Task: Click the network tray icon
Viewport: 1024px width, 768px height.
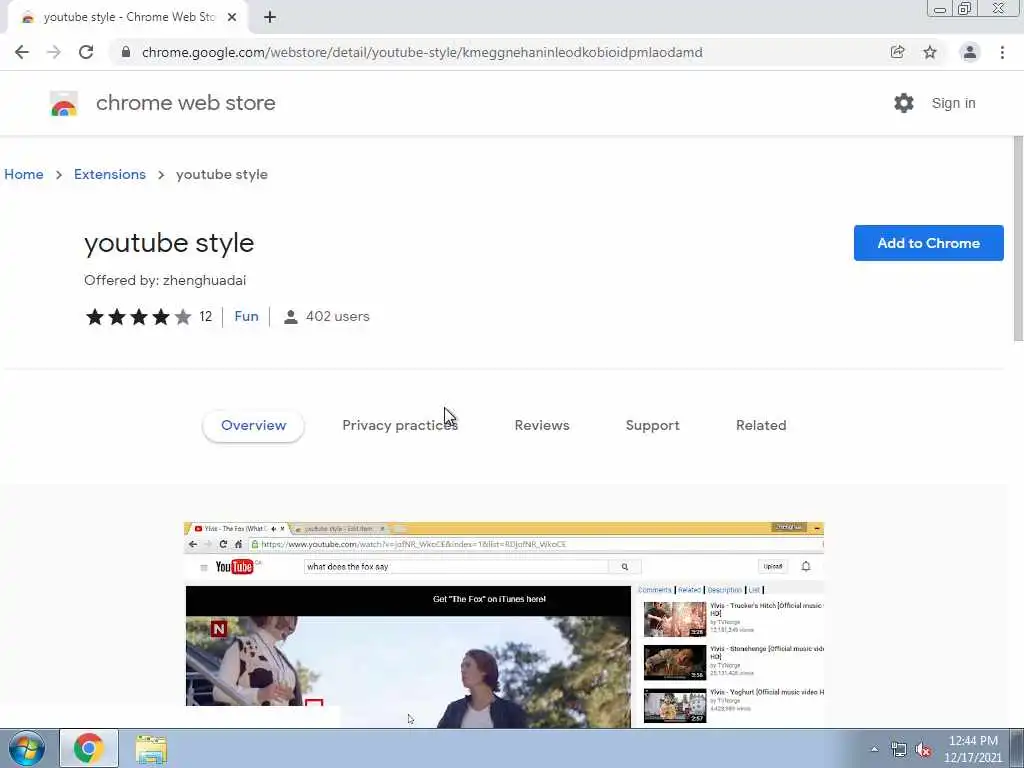Action: 899,750
